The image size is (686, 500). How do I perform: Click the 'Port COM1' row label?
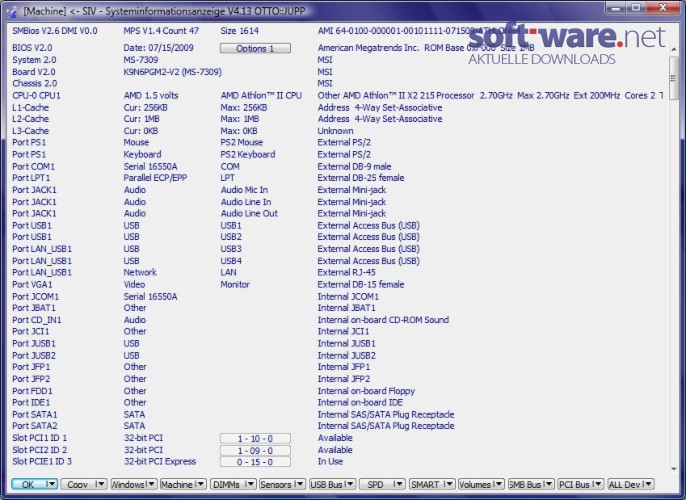[x=33, y=166]
